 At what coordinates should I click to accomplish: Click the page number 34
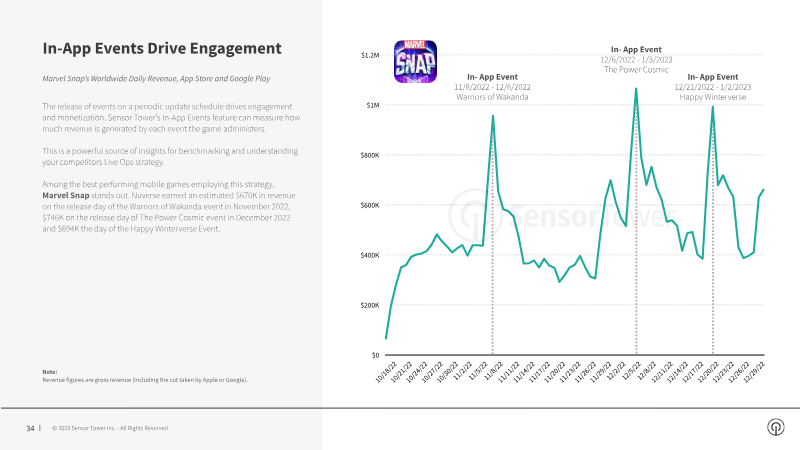pyautogui.click(x=30, y=428)
